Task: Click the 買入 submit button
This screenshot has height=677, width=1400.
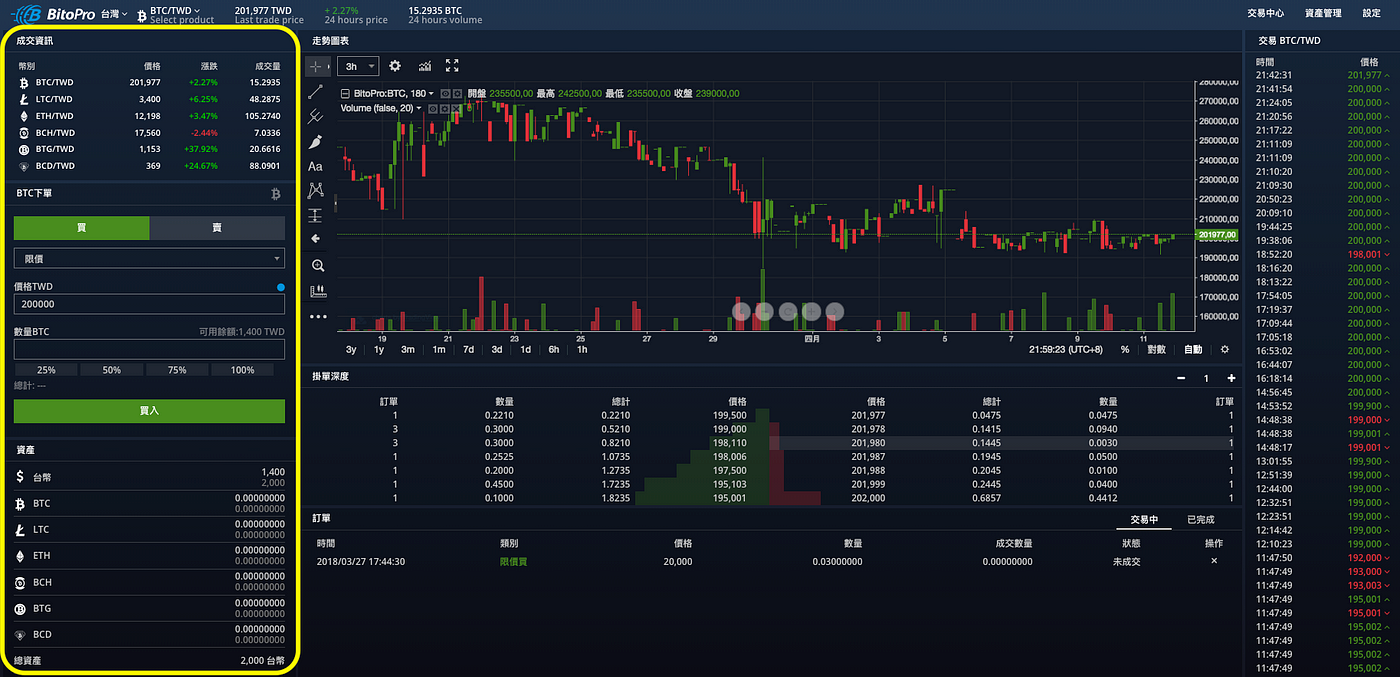Action: click(149, 411)
